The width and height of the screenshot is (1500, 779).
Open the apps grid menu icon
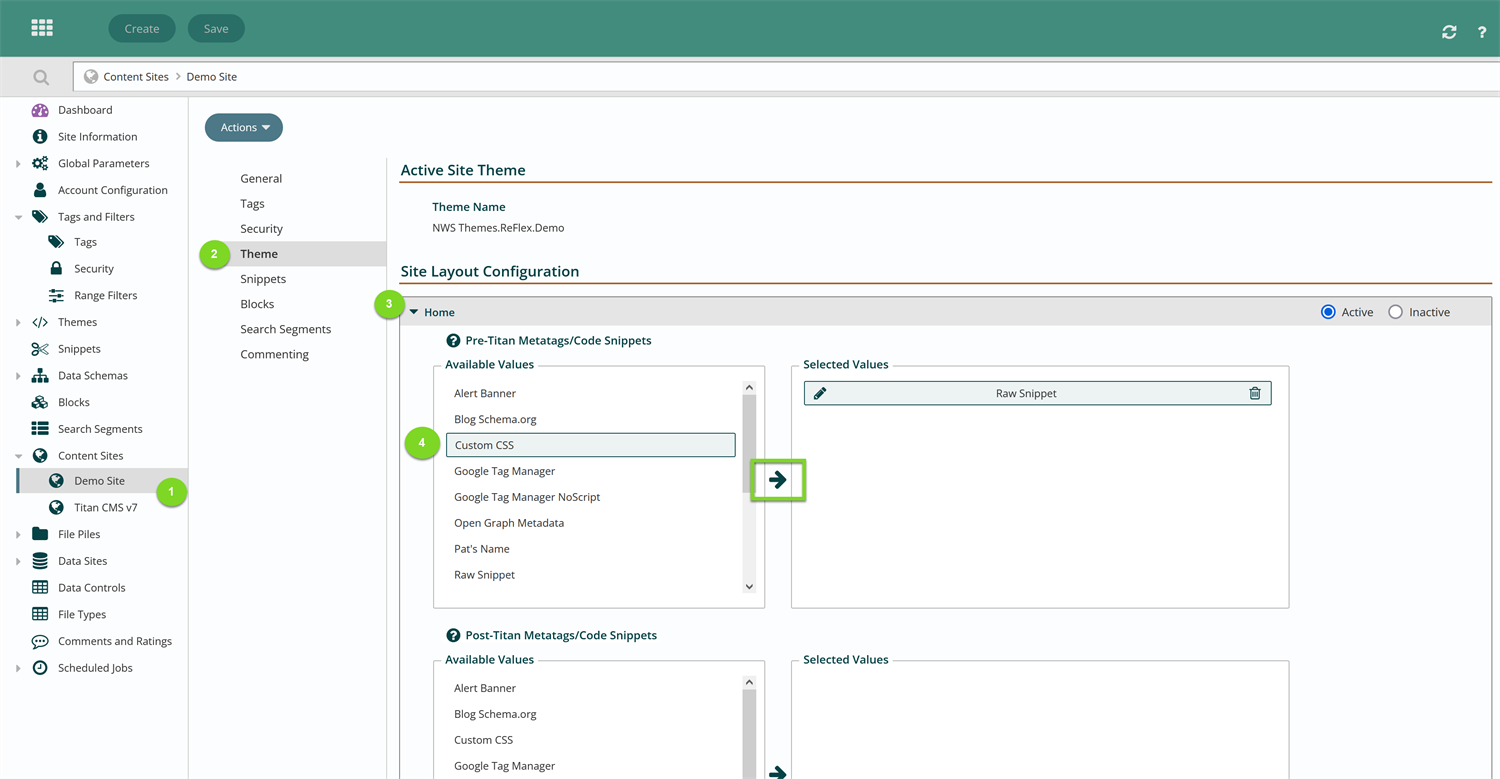42,28
